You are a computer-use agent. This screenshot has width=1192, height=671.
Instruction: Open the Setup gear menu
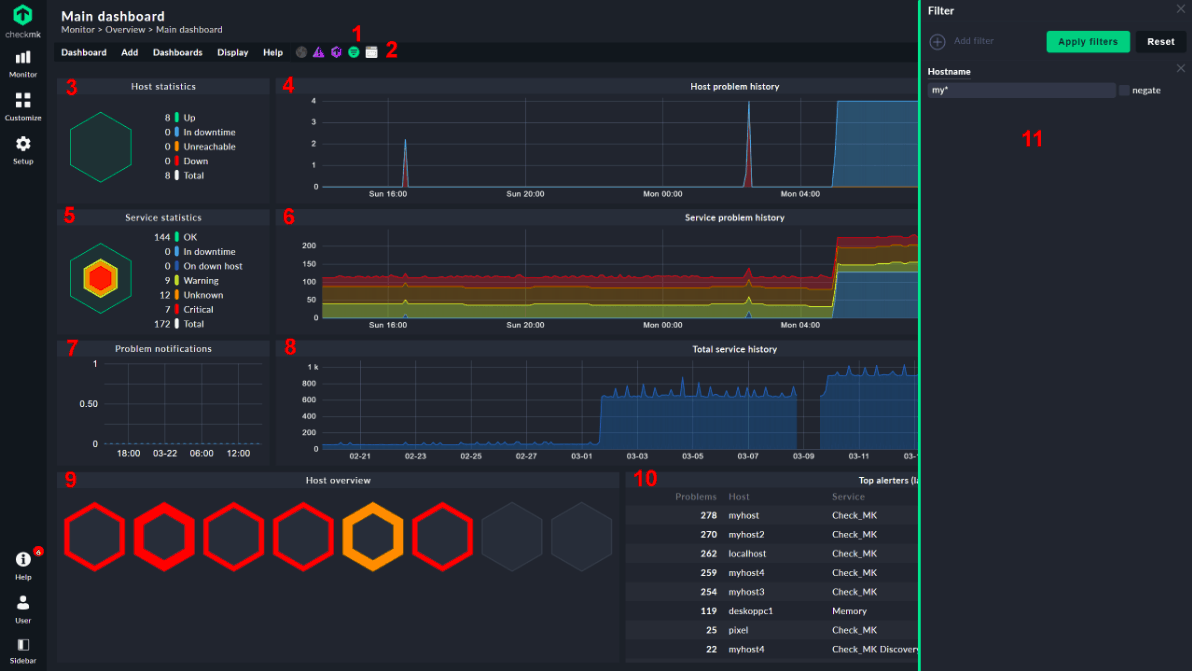tap(23, 150)
